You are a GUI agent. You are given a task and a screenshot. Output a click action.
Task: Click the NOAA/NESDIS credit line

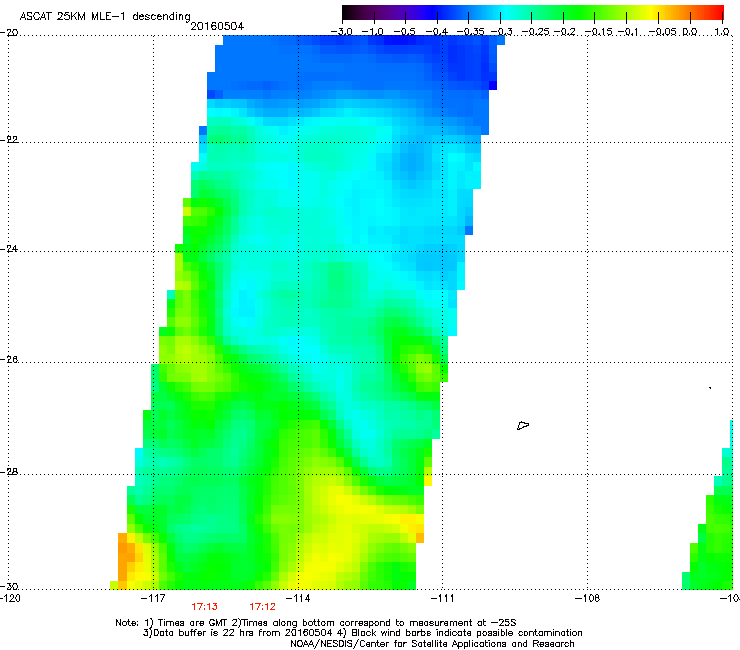(x=432, y=644)
